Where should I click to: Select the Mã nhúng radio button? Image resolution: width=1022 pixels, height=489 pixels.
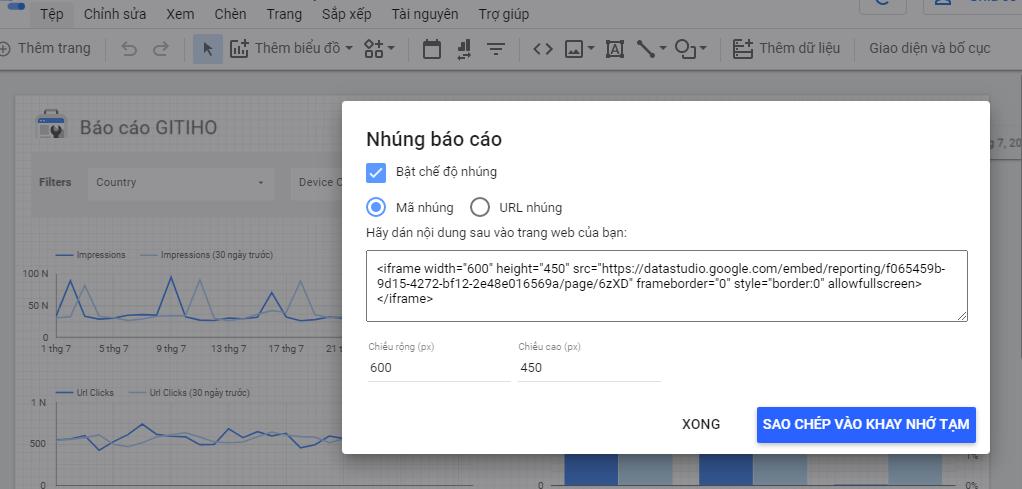[376, 207]
